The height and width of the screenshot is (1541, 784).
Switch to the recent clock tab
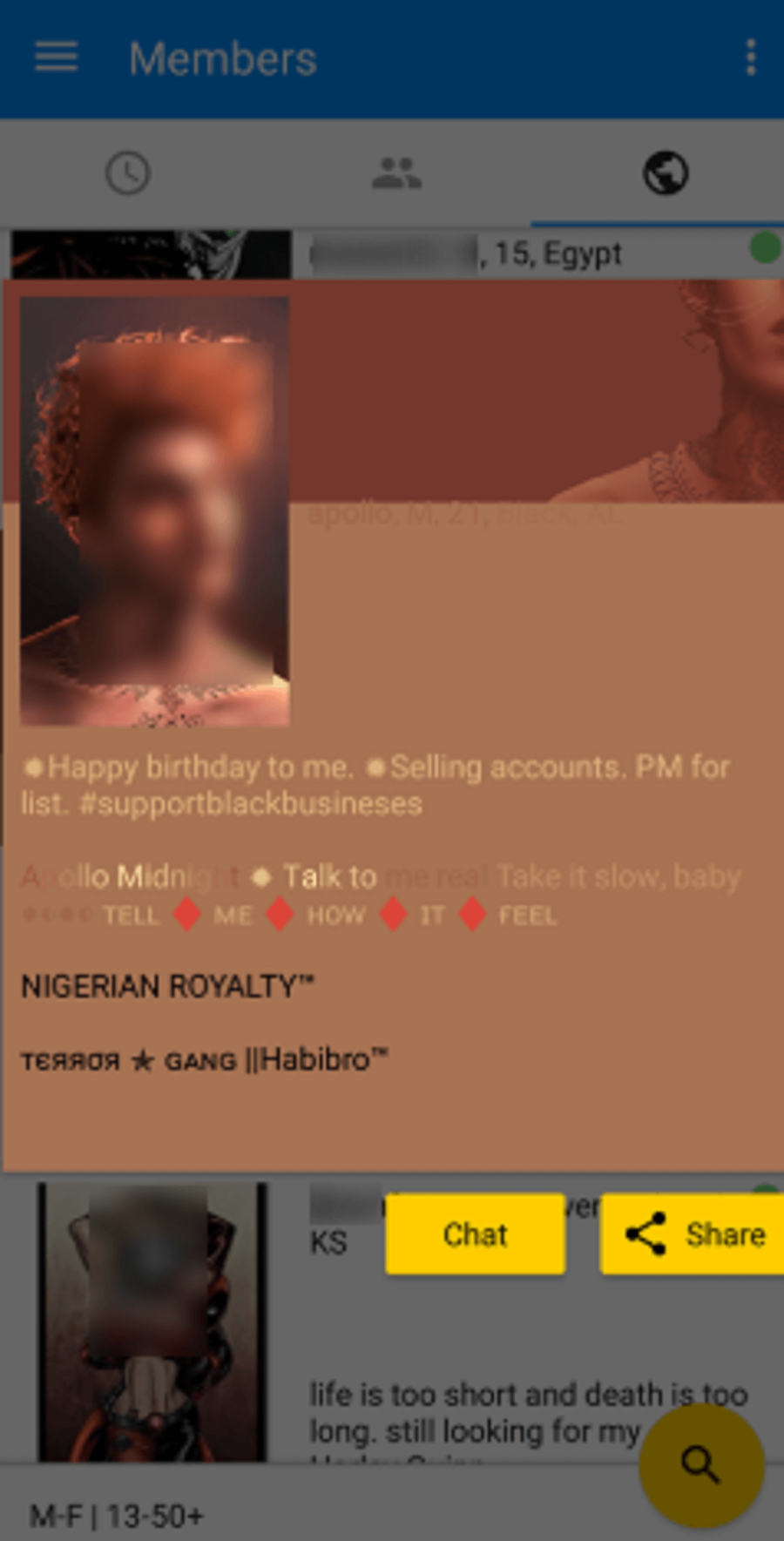tap(128, 172)
